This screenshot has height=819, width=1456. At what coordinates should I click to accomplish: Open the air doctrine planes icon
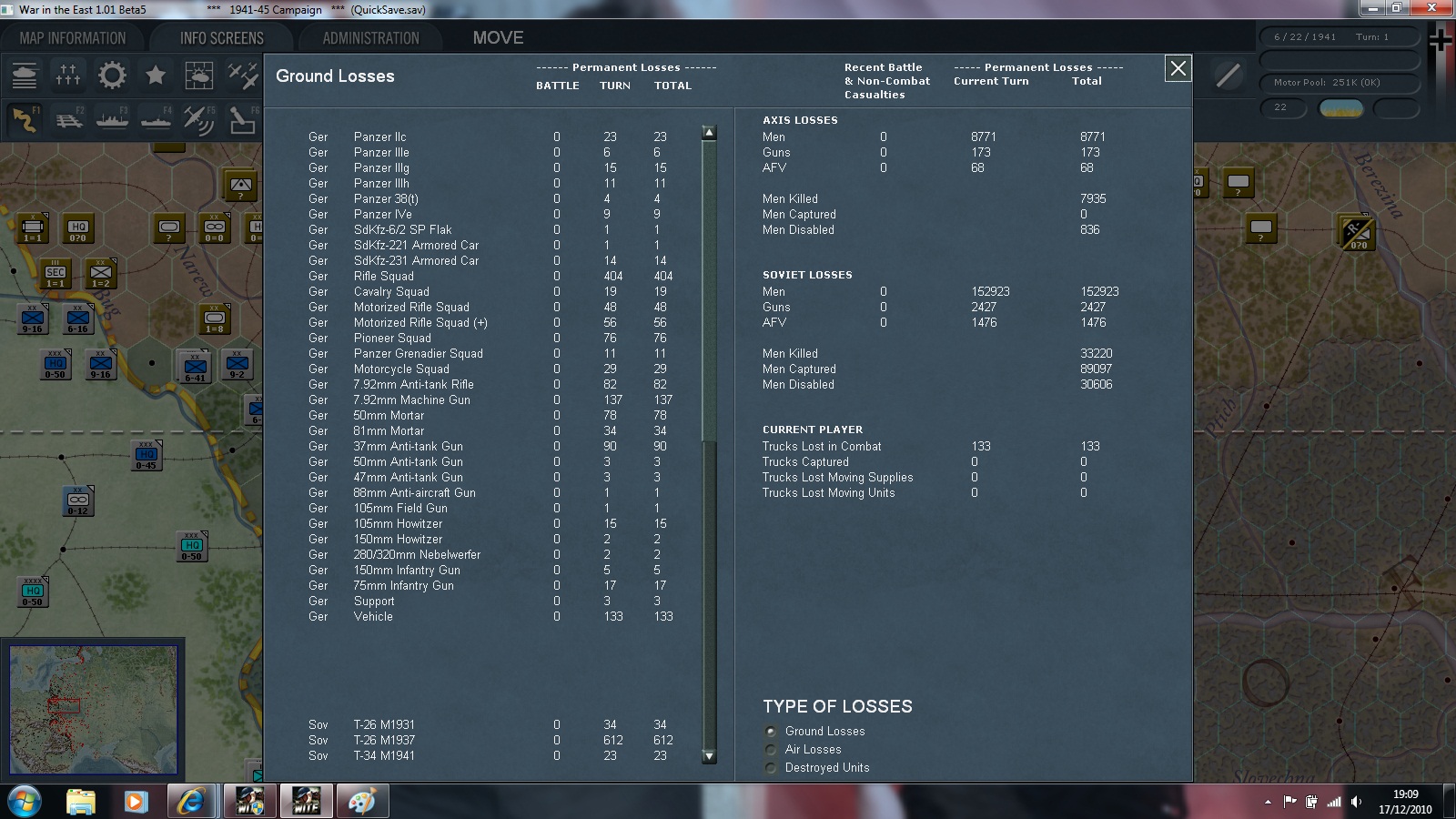[x=243, y=75]
